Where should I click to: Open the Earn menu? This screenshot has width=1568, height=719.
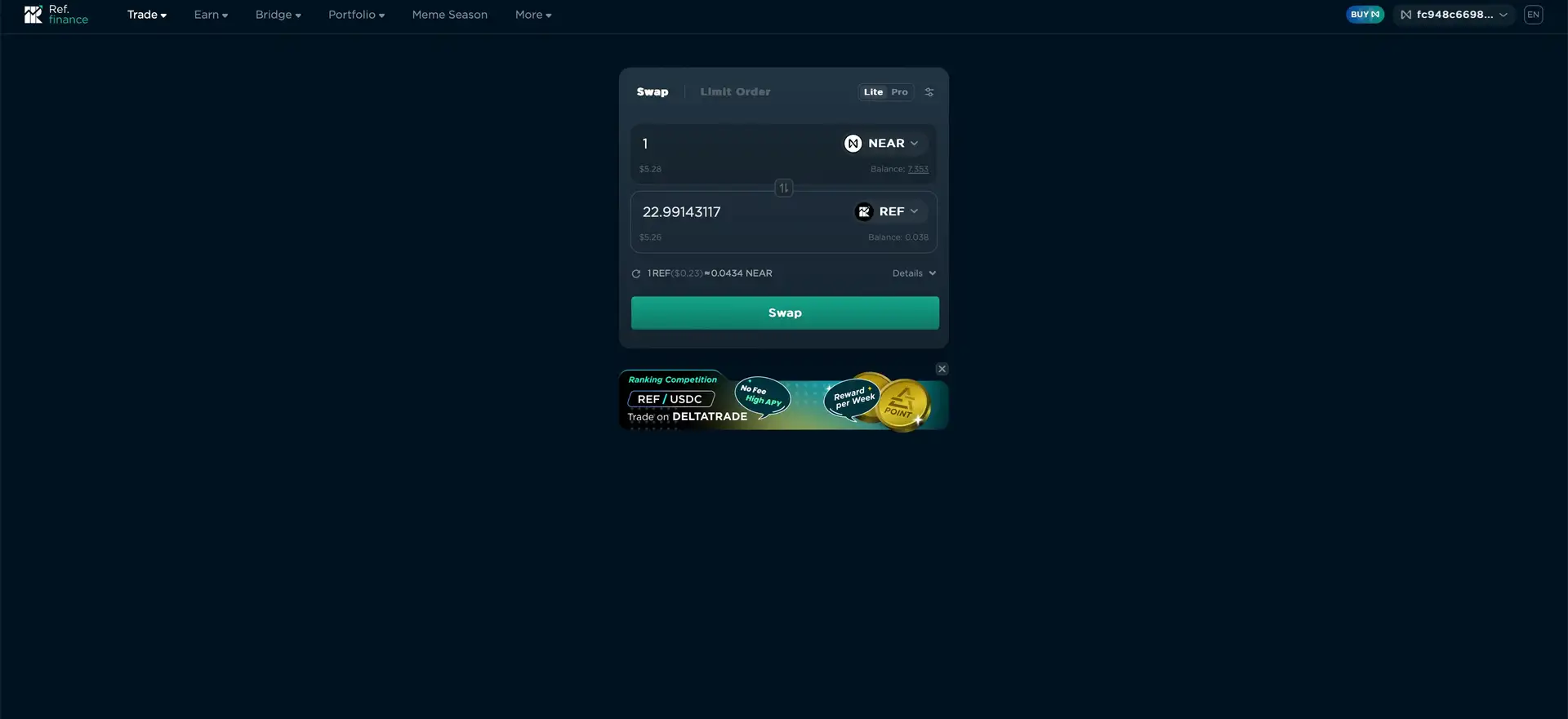point(211,15)
